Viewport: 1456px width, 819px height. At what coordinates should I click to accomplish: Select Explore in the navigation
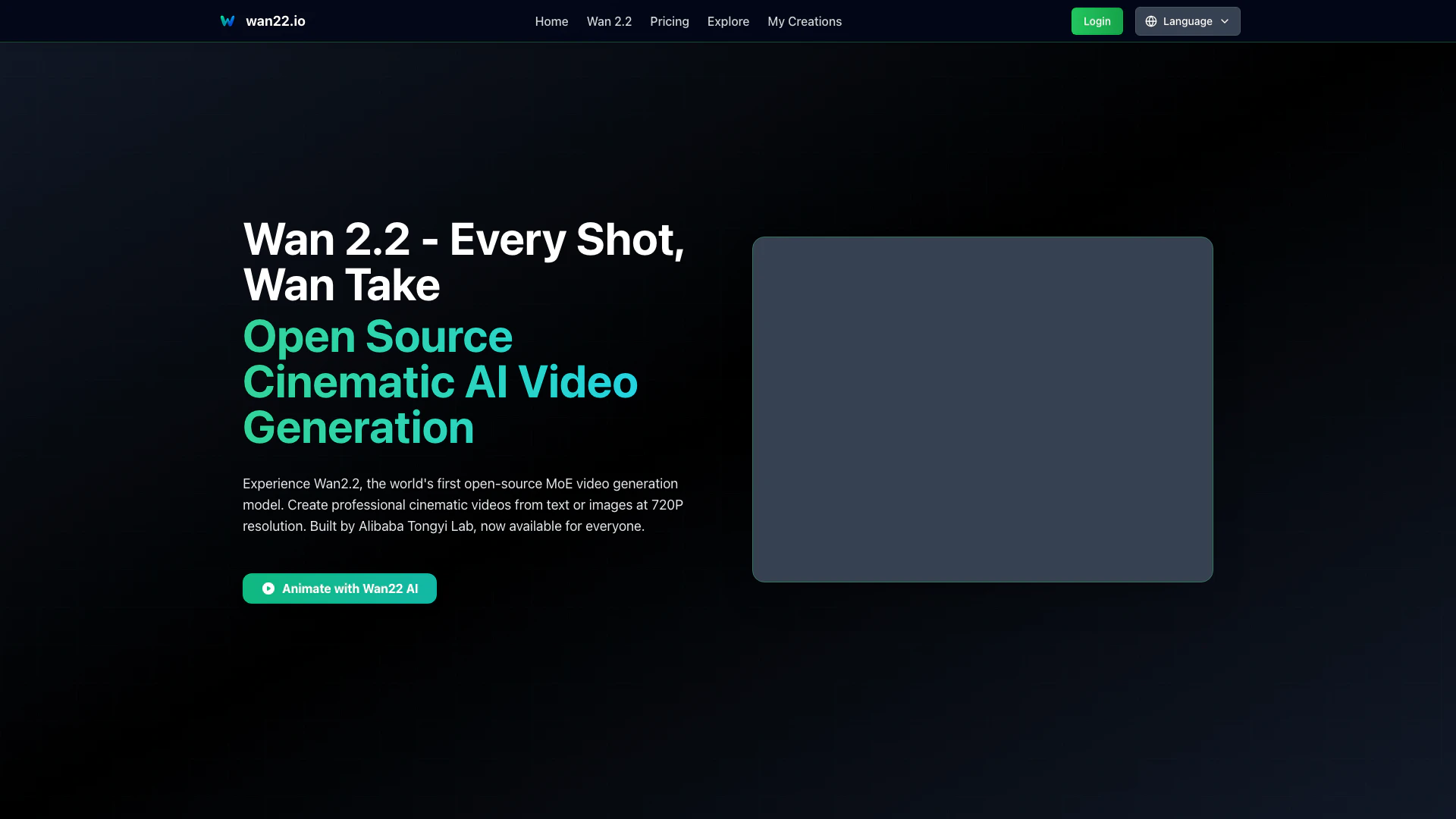[x=728, y=21]
